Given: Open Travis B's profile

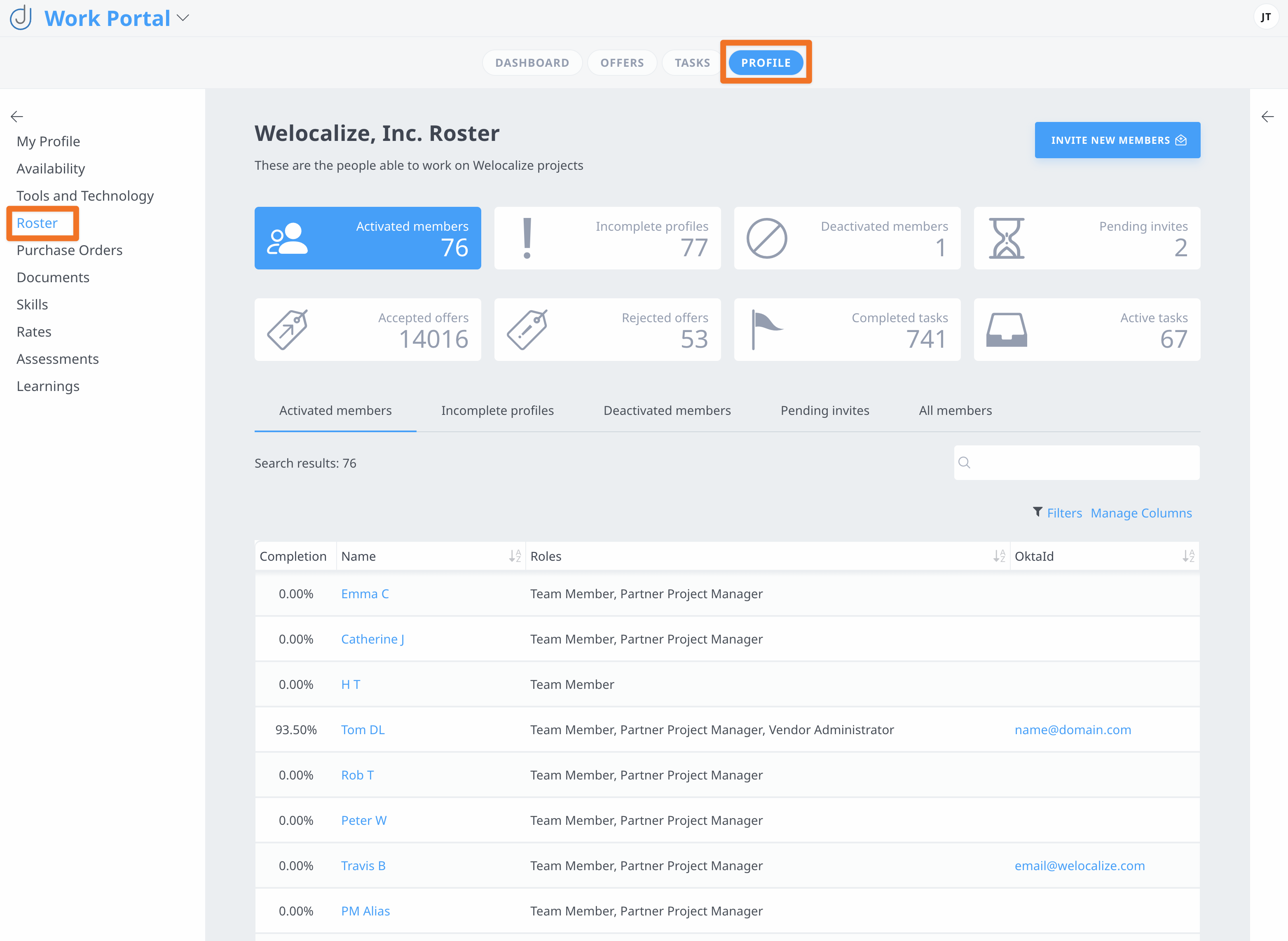Looking at the screenshot, I should click(x=363, y=866).
